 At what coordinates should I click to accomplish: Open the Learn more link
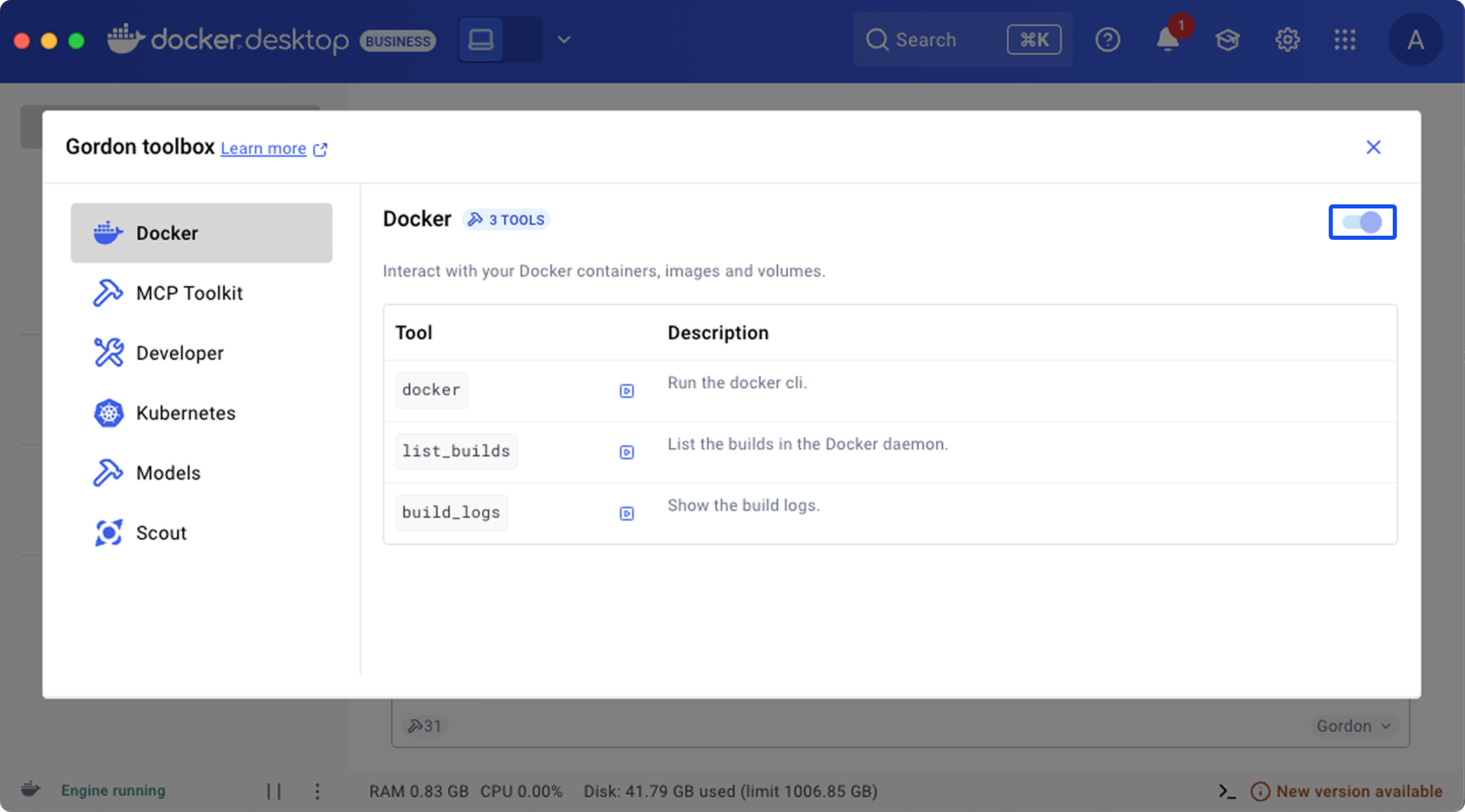[x=264, y=148]
